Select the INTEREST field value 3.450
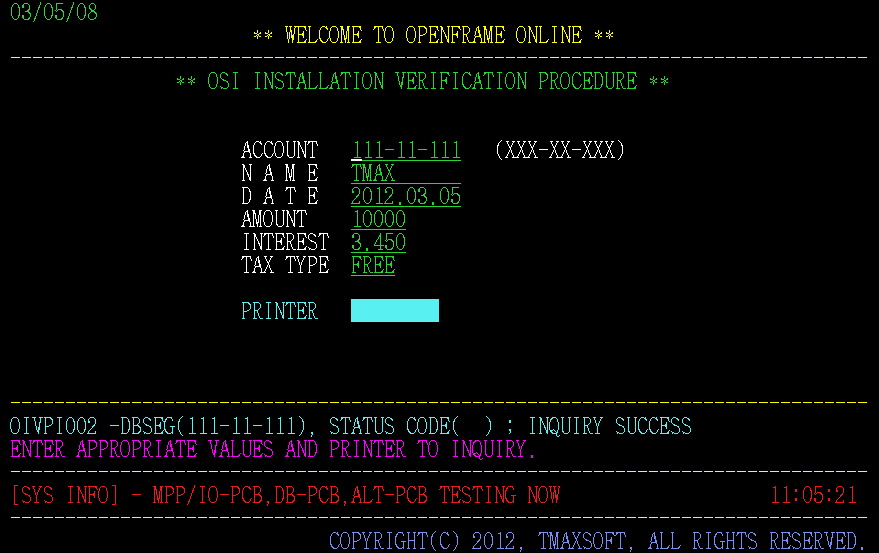Screen dimensions: 879x553 tap(378, 243)
